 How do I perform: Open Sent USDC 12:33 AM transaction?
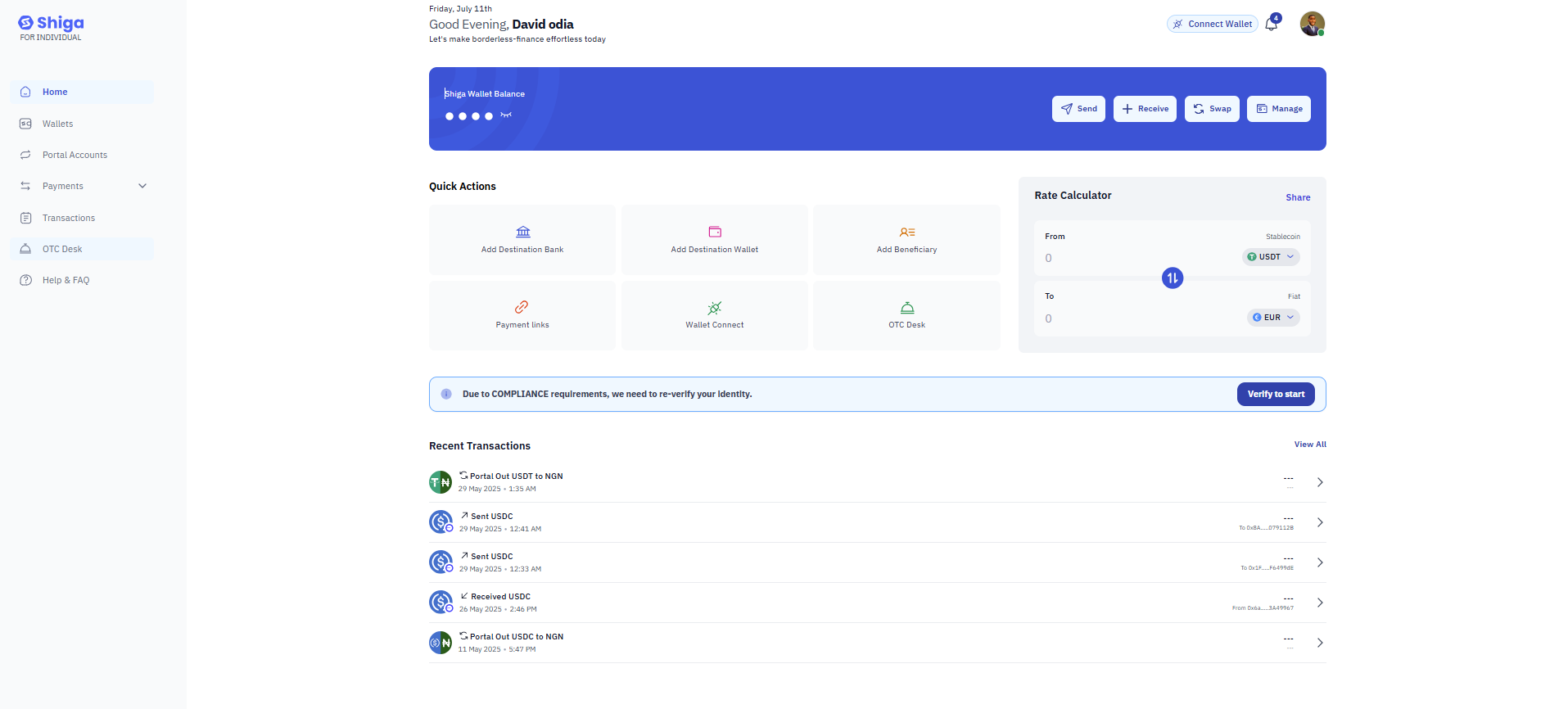point(878,562)
